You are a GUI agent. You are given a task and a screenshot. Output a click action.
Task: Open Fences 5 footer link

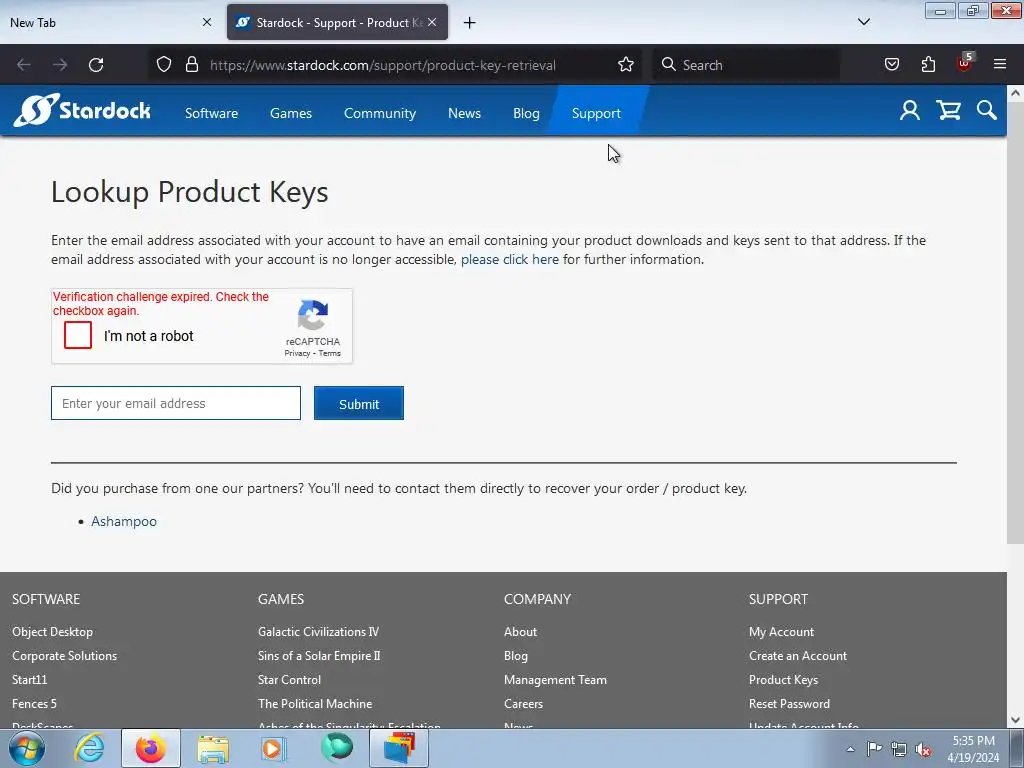pos(34,703)
